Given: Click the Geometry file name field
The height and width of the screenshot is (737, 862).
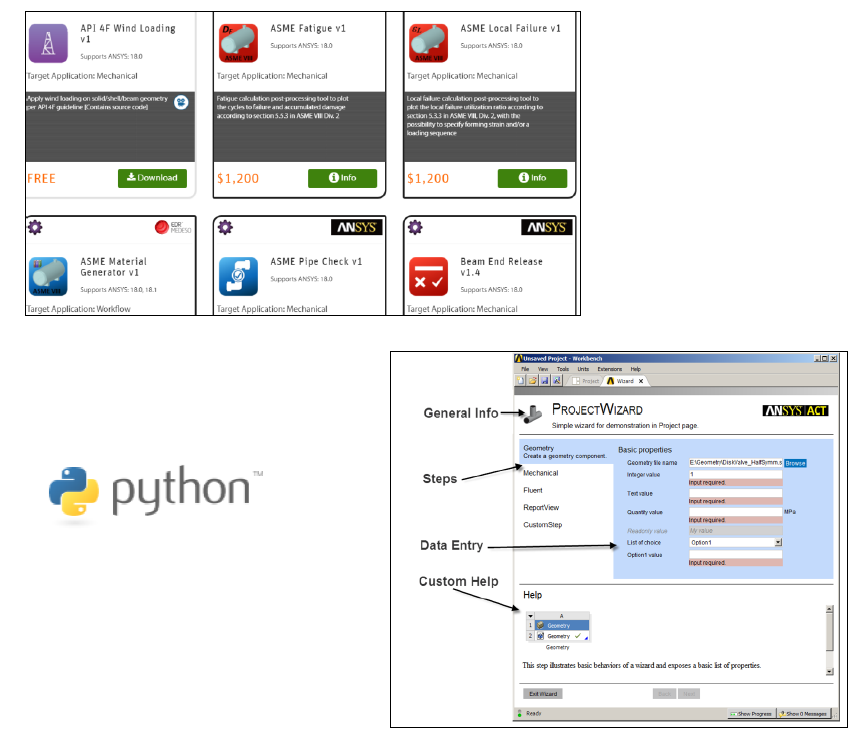Looking at the screenshot, I should pos(736,463).
